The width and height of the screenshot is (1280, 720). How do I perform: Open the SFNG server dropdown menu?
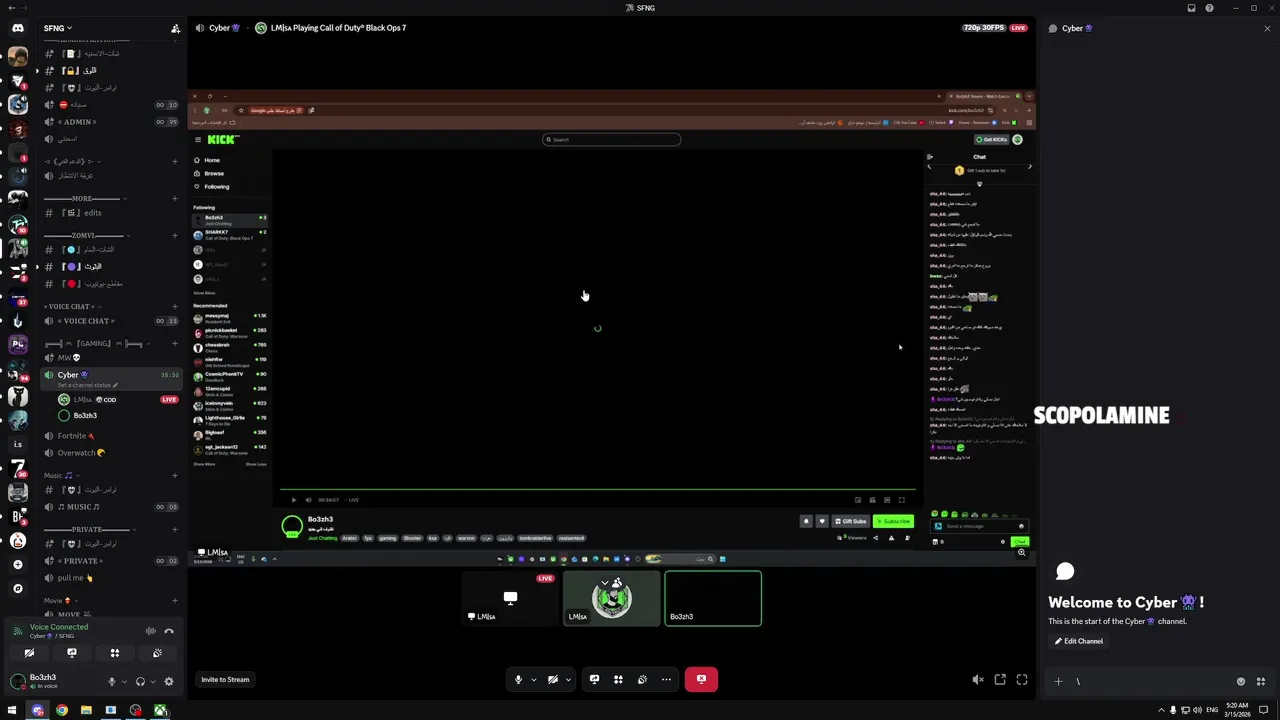pyautogui.click(x=58, y=28)
